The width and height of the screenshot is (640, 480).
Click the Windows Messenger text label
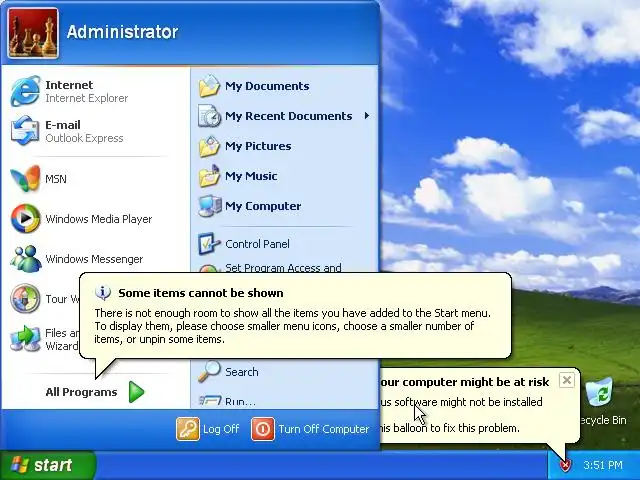click(94, 259)
